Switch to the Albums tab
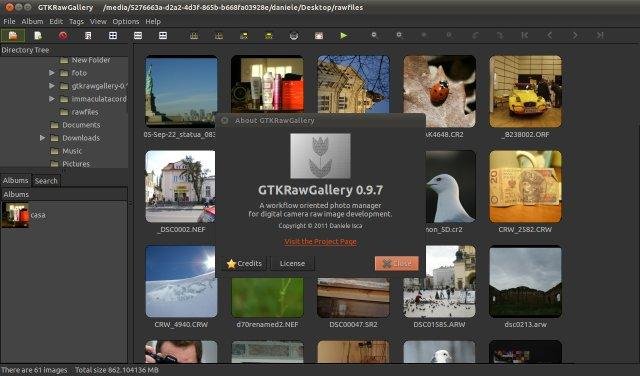This screenshot has height=376, width=640. pyautogui.click(x=16, y=180)
